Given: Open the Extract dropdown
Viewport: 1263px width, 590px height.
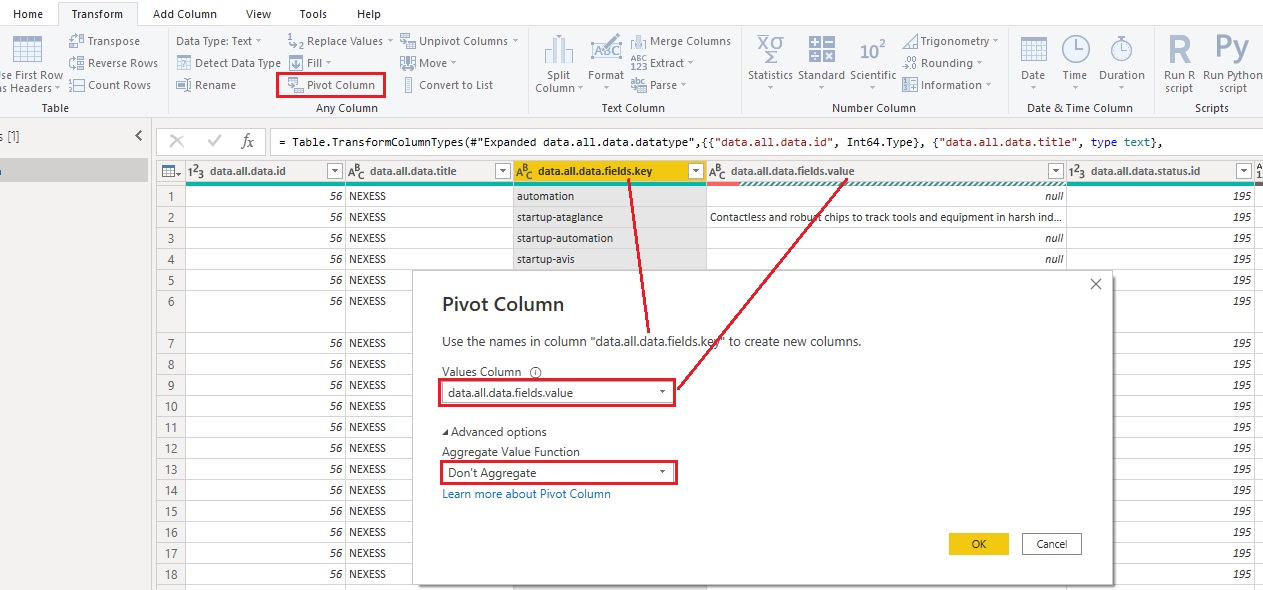Looking at the screenshot, I should coord(663,63).
